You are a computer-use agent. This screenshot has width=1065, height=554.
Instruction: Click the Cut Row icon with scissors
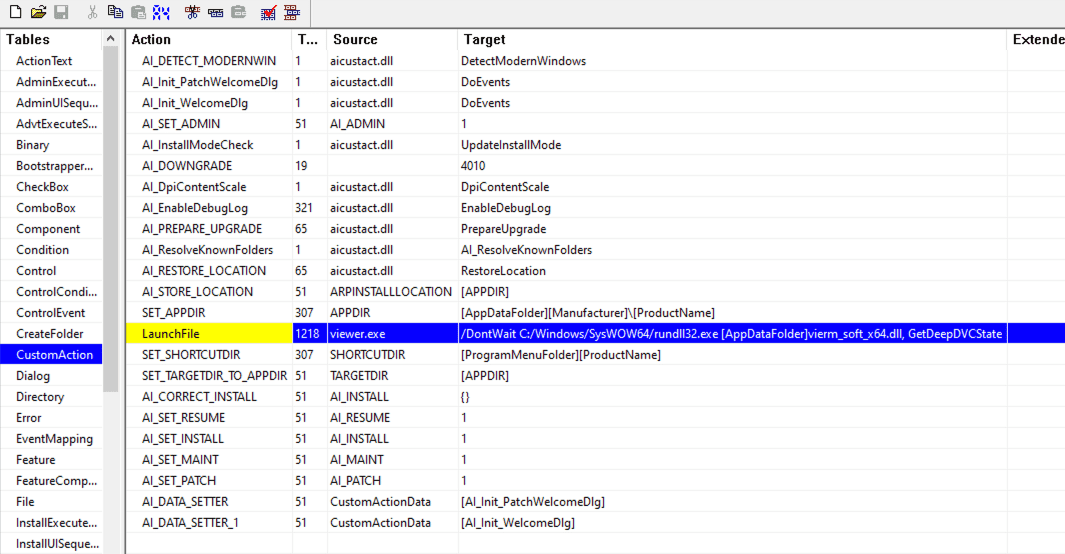tap(192, 13)
